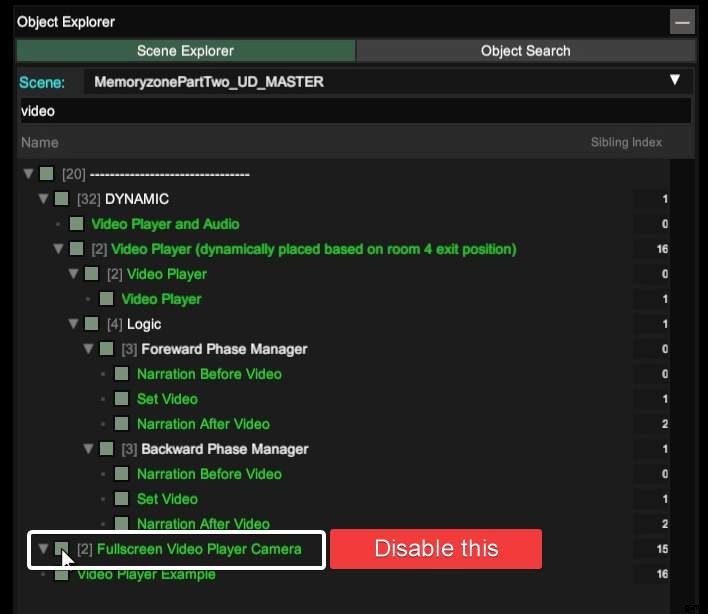Collapse the Logic tree node
708x614 pixels.
pos(73,324)
